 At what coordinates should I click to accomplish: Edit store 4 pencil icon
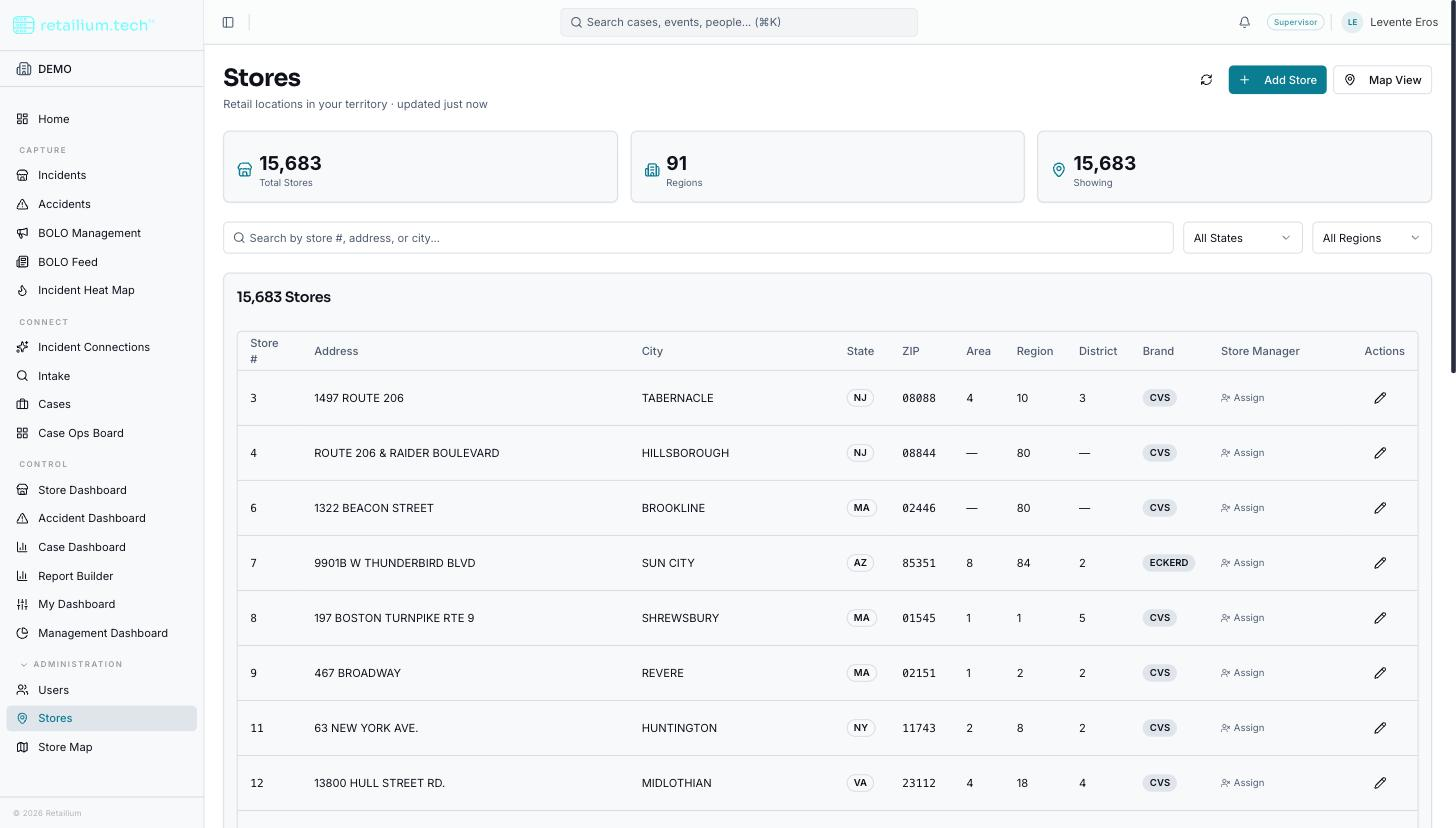point(1380,453)
